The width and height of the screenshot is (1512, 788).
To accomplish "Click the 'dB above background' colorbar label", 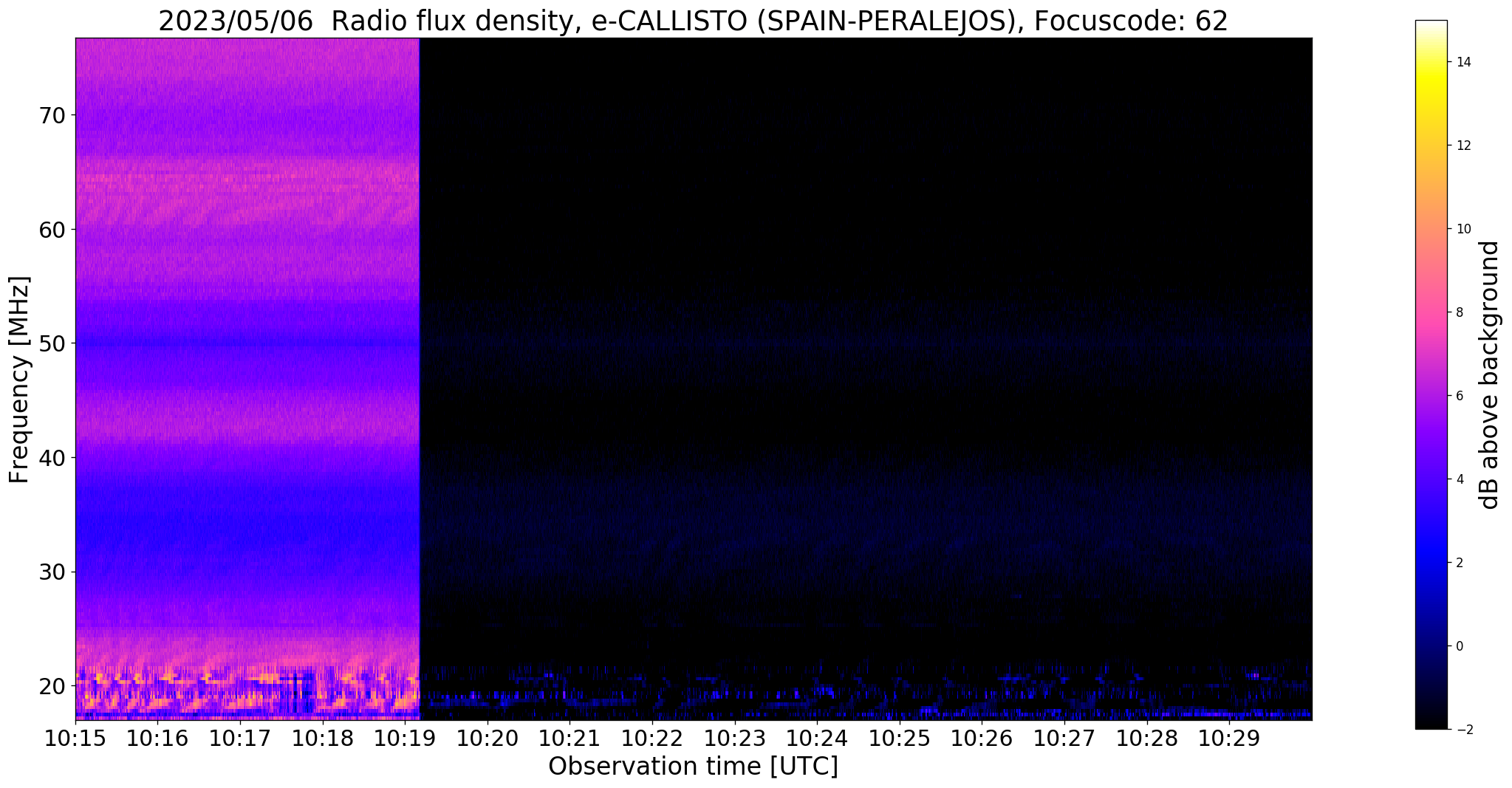I will coord(1489,375).
